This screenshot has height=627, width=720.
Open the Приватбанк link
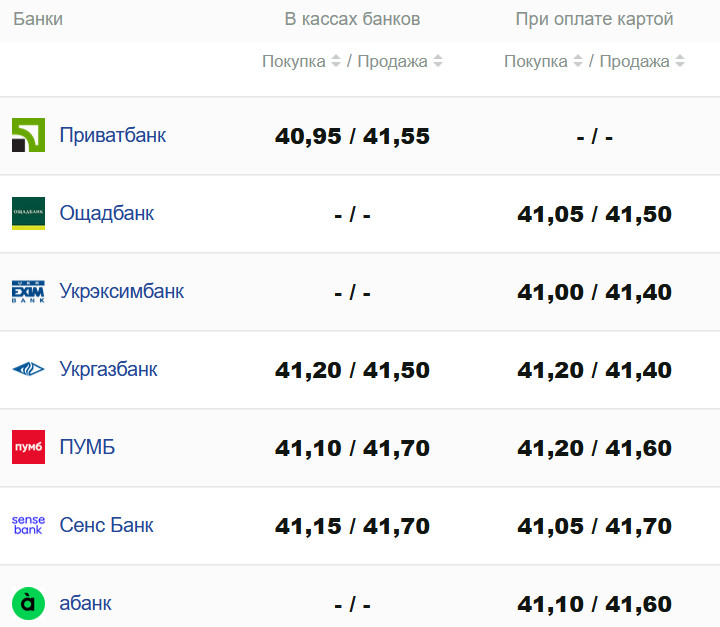[x=113, y=135]
